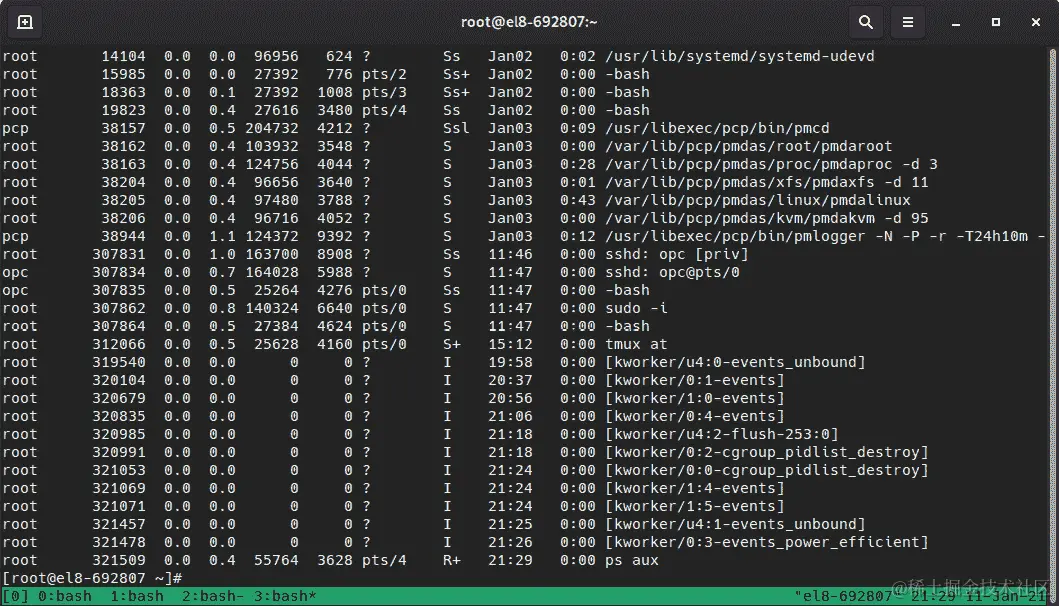Click the ps aux command text

(x=631, y=560)
